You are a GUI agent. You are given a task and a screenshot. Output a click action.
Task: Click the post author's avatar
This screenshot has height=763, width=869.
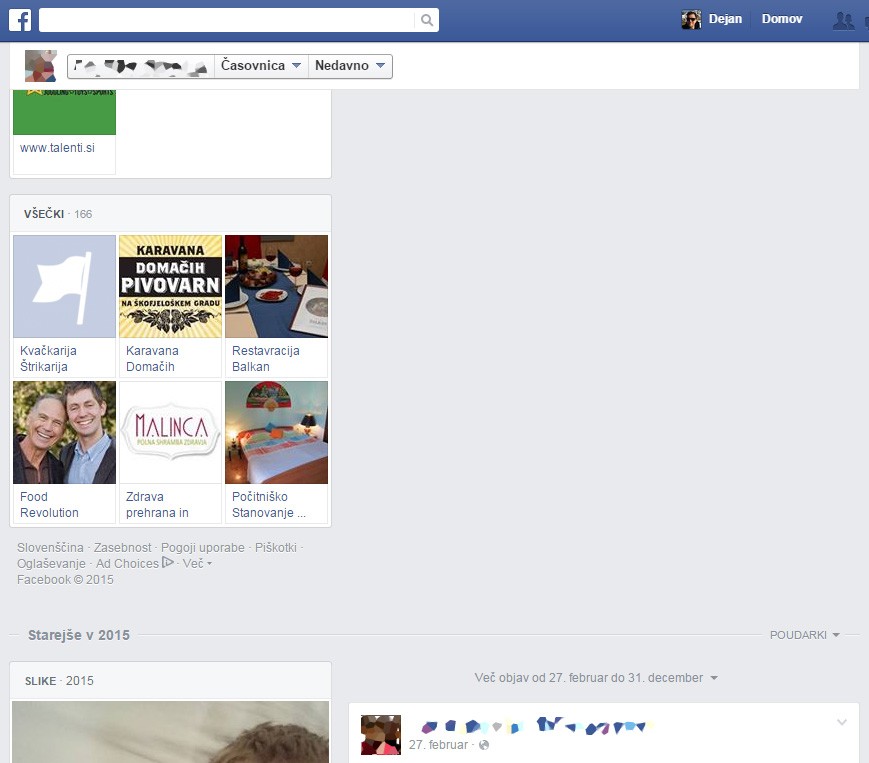point(380,735)
